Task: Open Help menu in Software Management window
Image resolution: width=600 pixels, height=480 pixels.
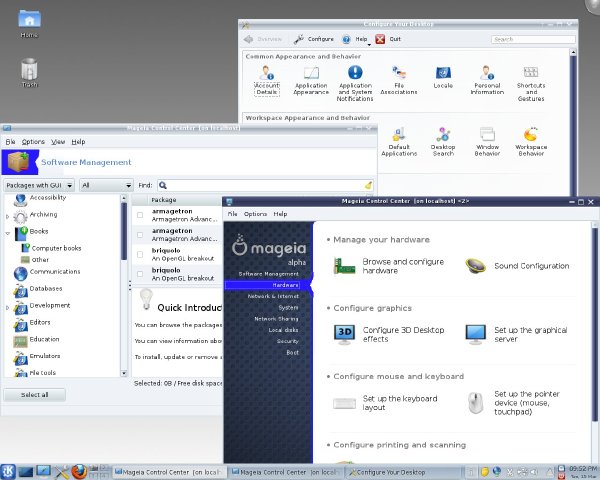Action: tap(78, 142)
